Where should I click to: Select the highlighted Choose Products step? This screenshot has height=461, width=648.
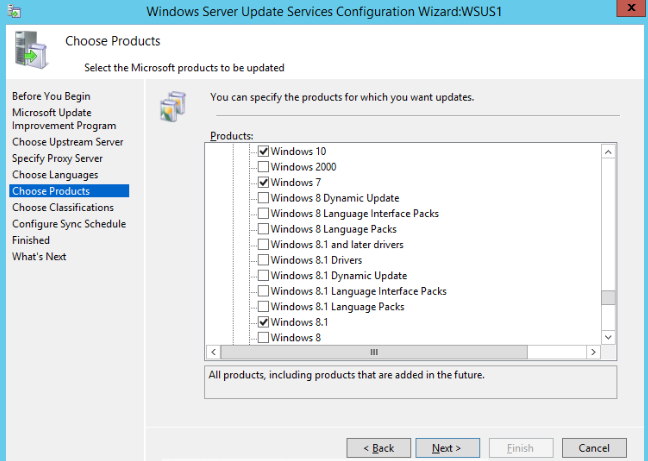coord(69,191)
